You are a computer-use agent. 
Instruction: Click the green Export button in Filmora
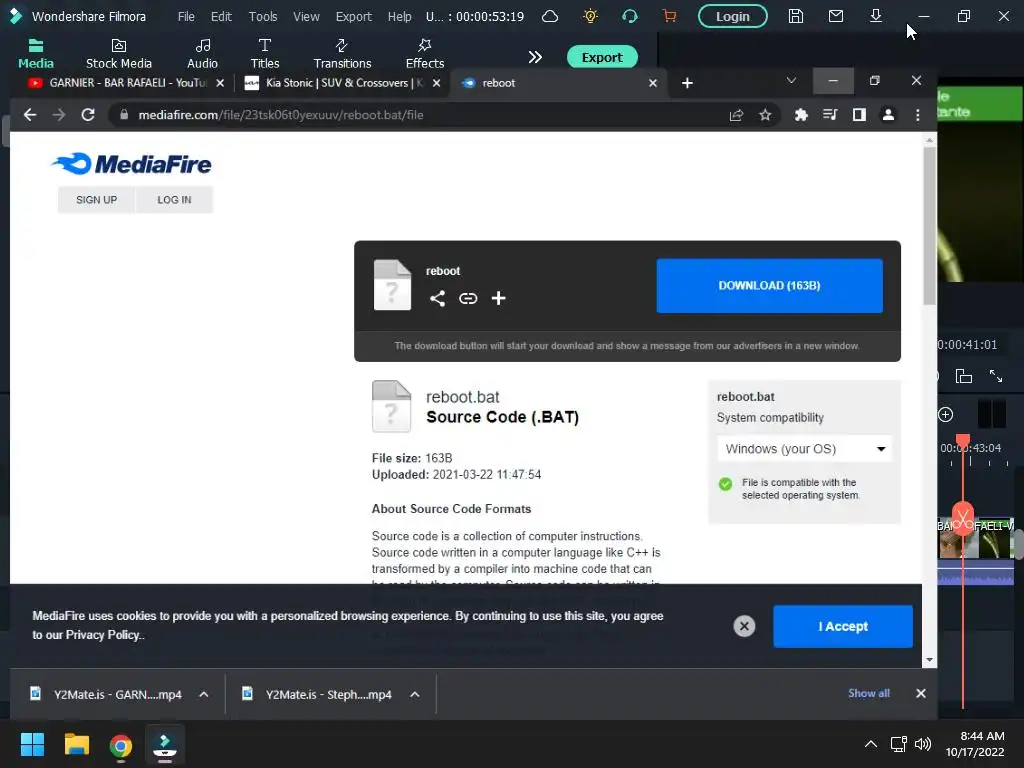(601, 57)
